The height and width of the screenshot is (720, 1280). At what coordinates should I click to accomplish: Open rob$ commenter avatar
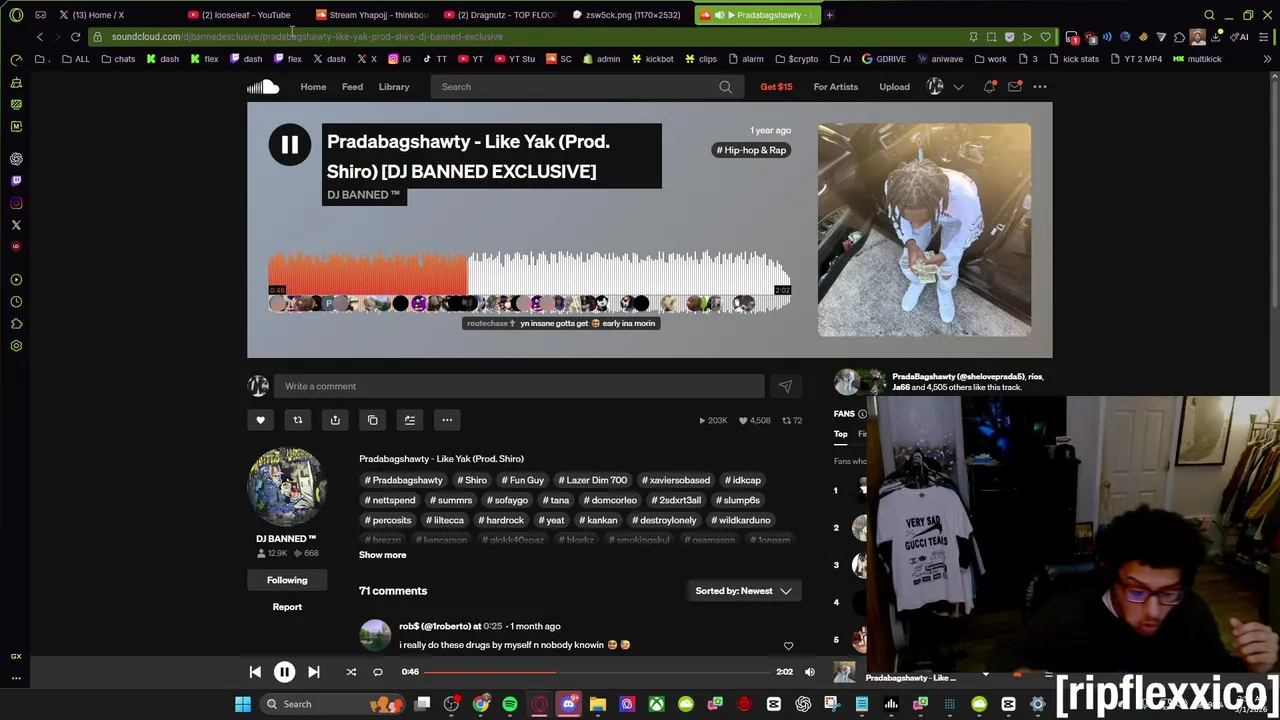click(x=375, y=636)
